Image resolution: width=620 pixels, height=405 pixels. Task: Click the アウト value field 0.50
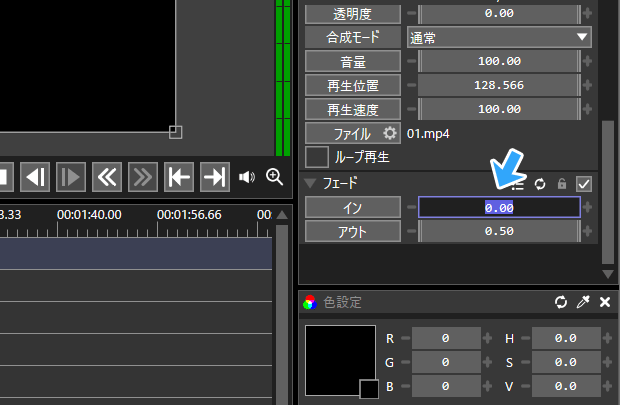point(499,231)
